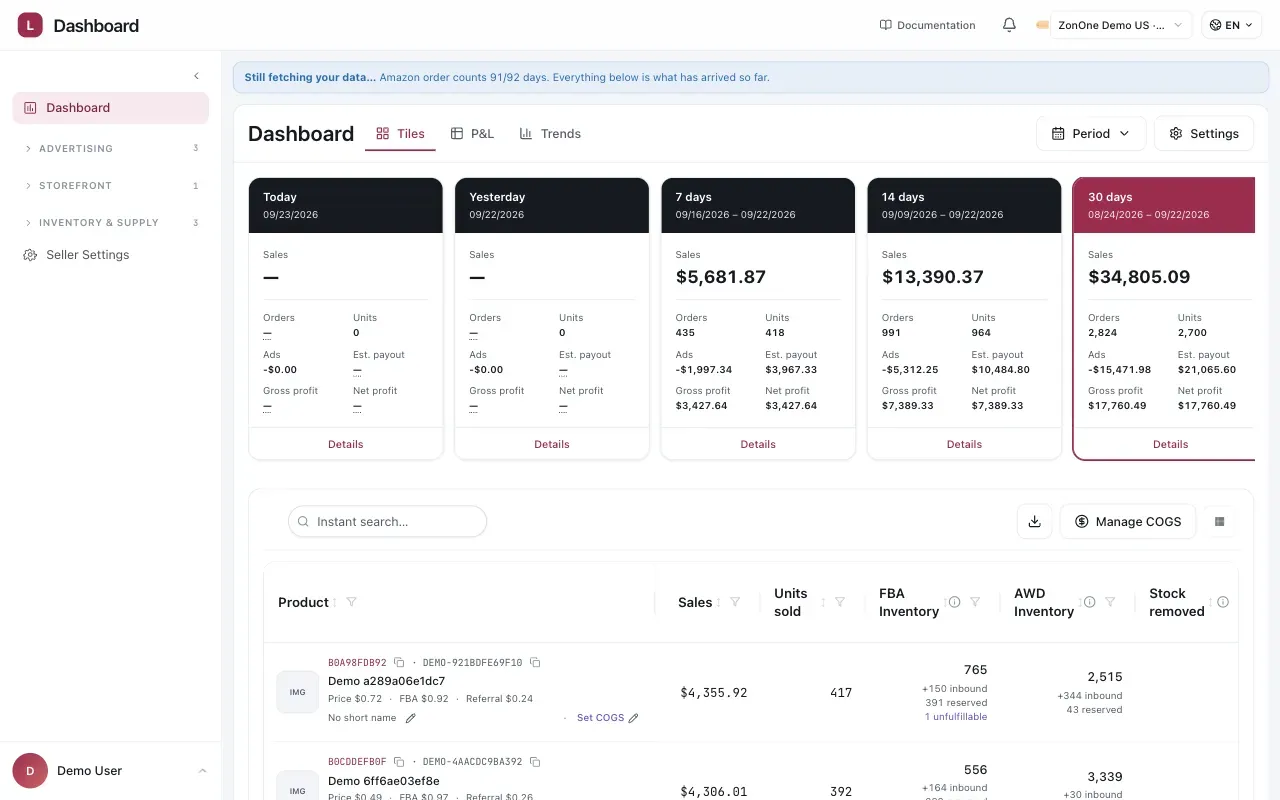Sort by the Units sold column

tap(824, 602)
